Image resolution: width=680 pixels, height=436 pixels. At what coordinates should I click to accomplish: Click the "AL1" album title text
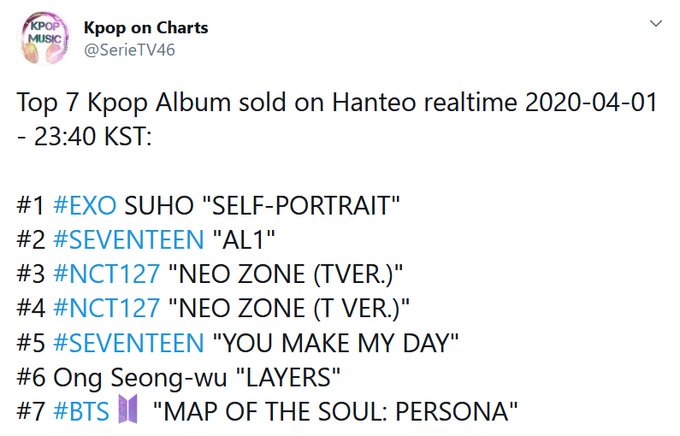point(244,239)
